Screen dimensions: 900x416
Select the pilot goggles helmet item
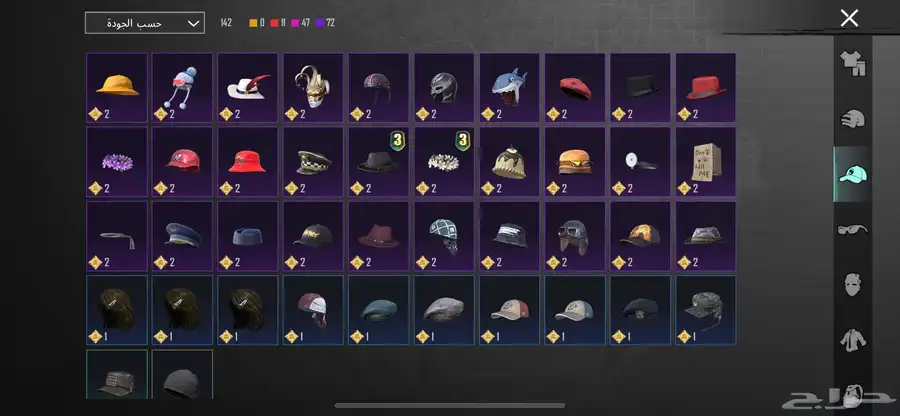pyautogui.click(x=575, y=236)
